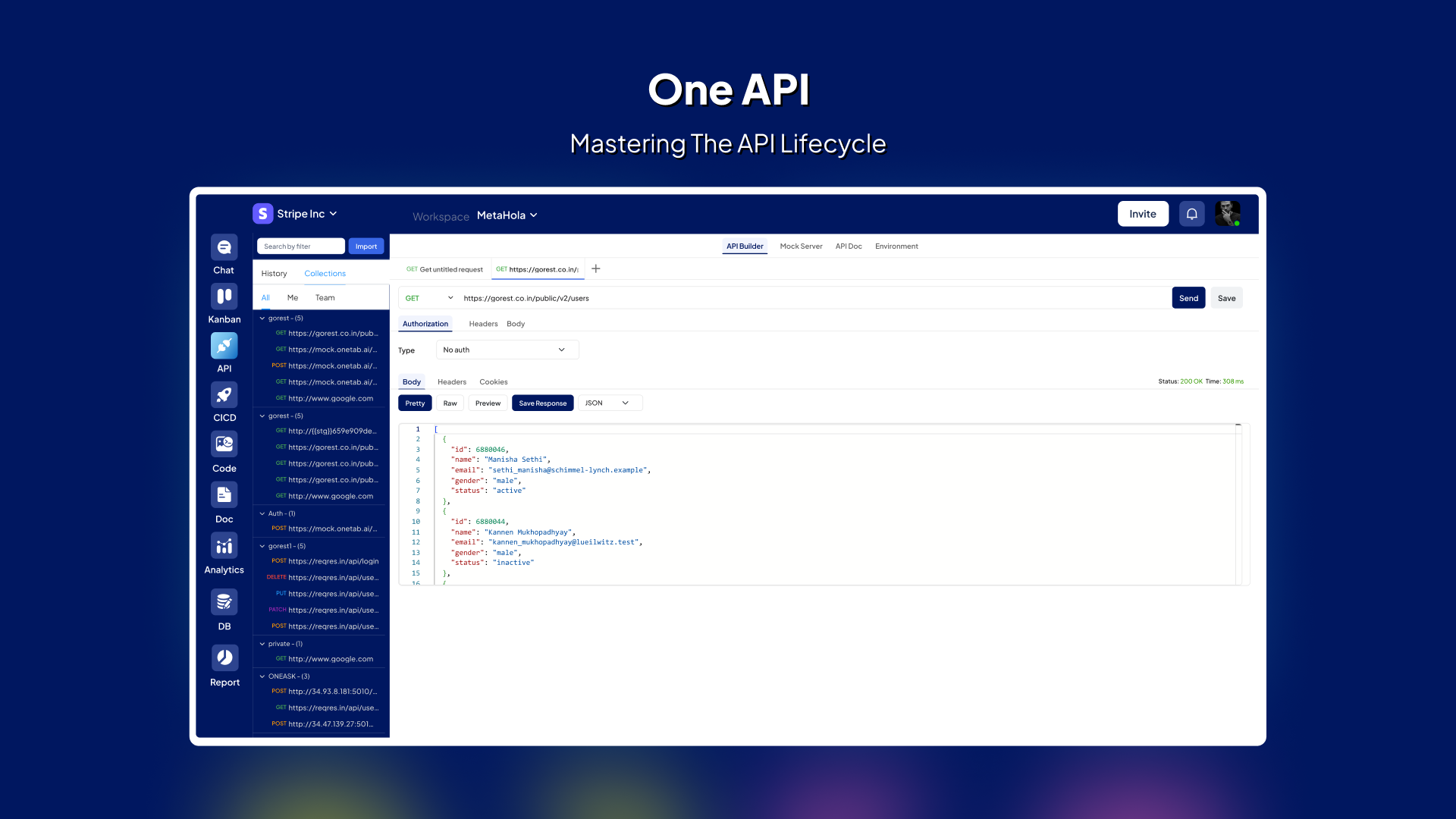Image resolution: width=1456 pixels, height=819 pixels.
Task: Click the Save button
Action: coord(1227,298)
